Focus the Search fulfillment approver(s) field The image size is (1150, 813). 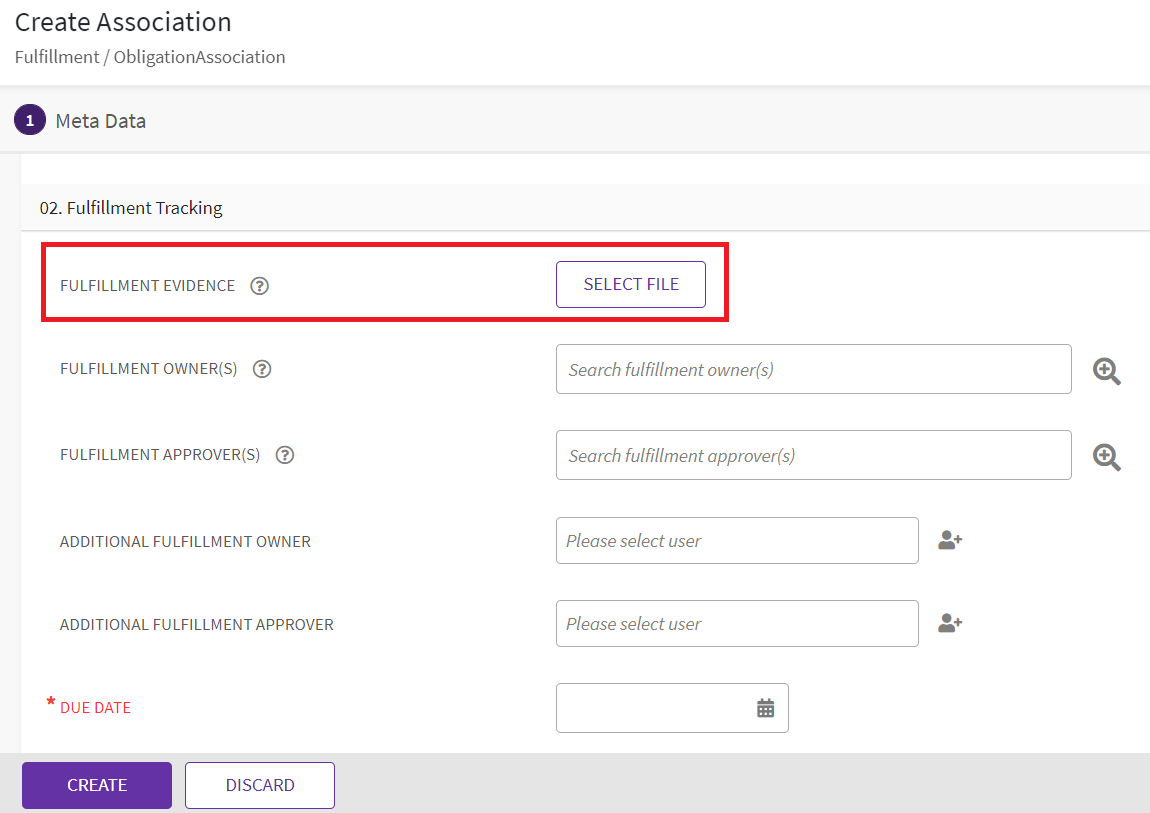pos(813,456)
